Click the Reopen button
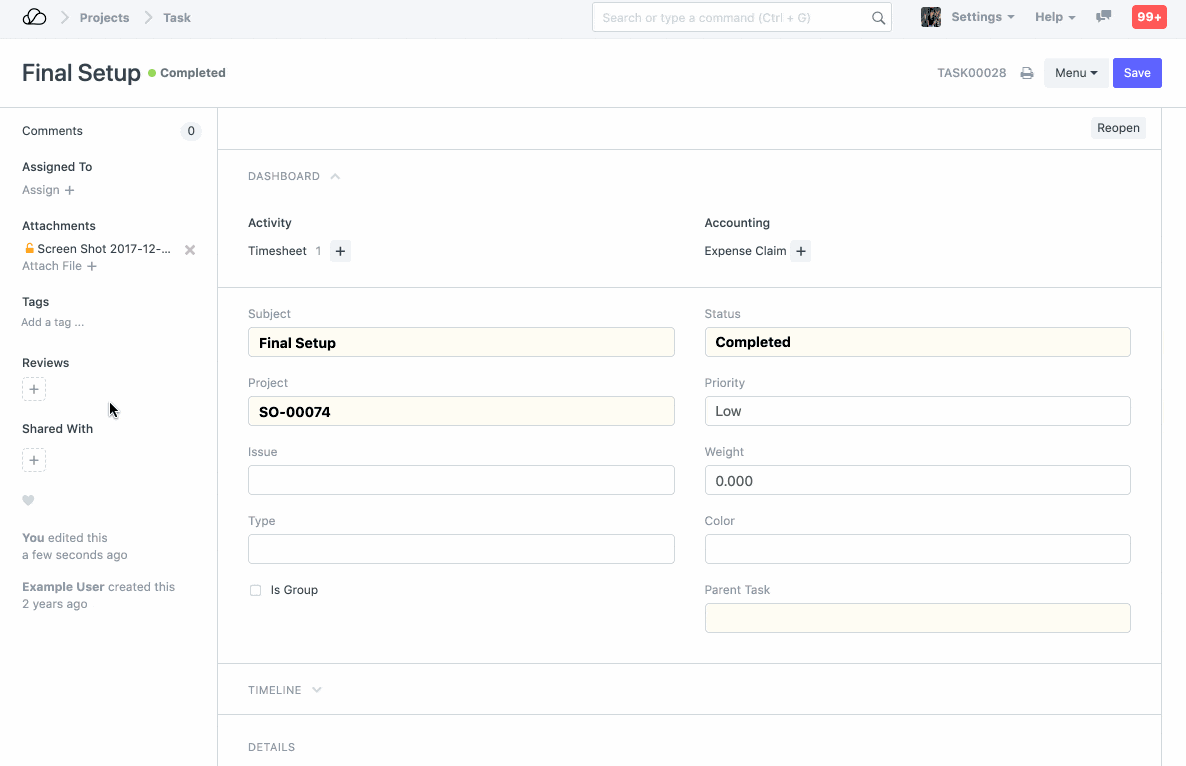The width and height of the screenshot is (1186, 766). click(1118, 128)
